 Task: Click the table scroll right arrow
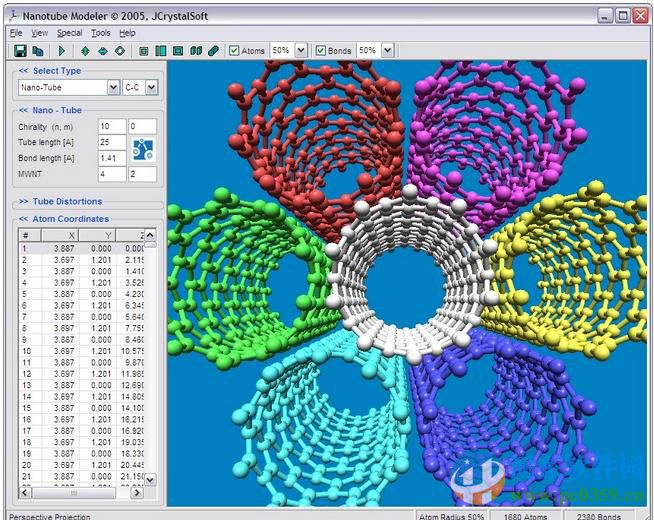click(137, 493)
